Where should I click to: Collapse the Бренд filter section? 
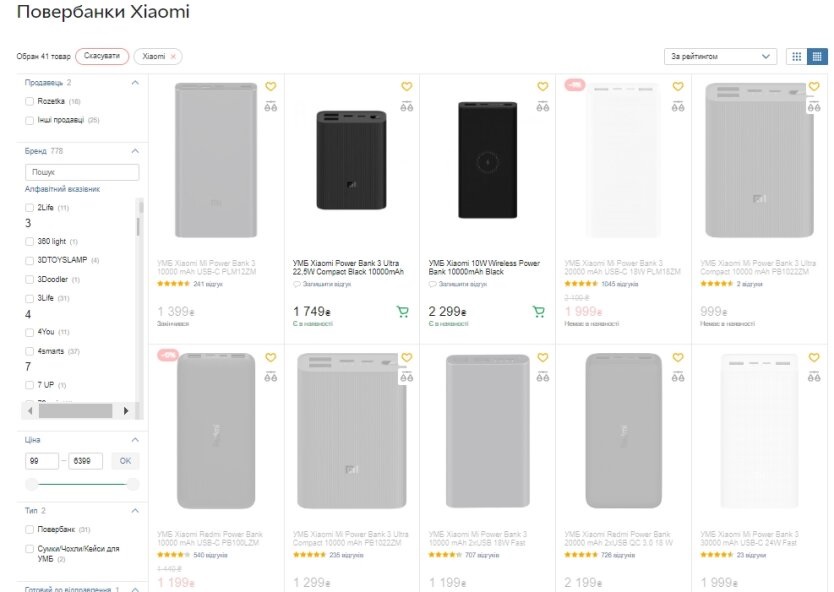coord(135,151)
